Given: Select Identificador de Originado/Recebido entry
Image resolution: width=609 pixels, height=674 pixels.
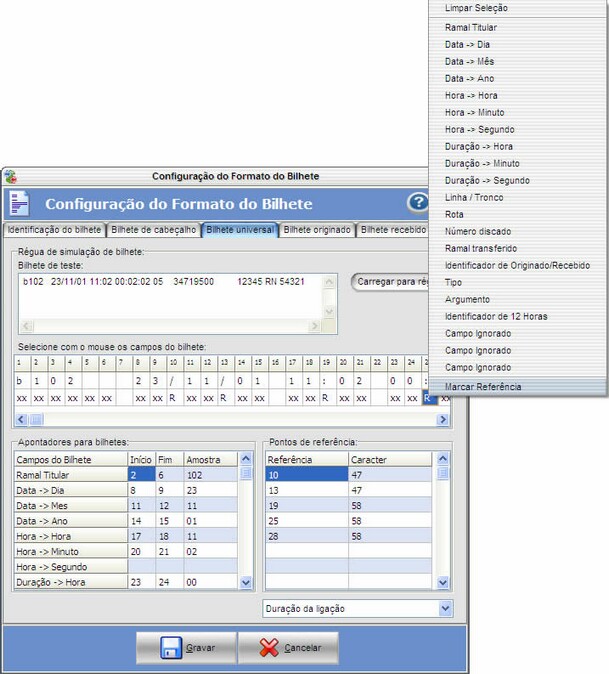Looking at the screenshot, I should (x=517, y=265).
